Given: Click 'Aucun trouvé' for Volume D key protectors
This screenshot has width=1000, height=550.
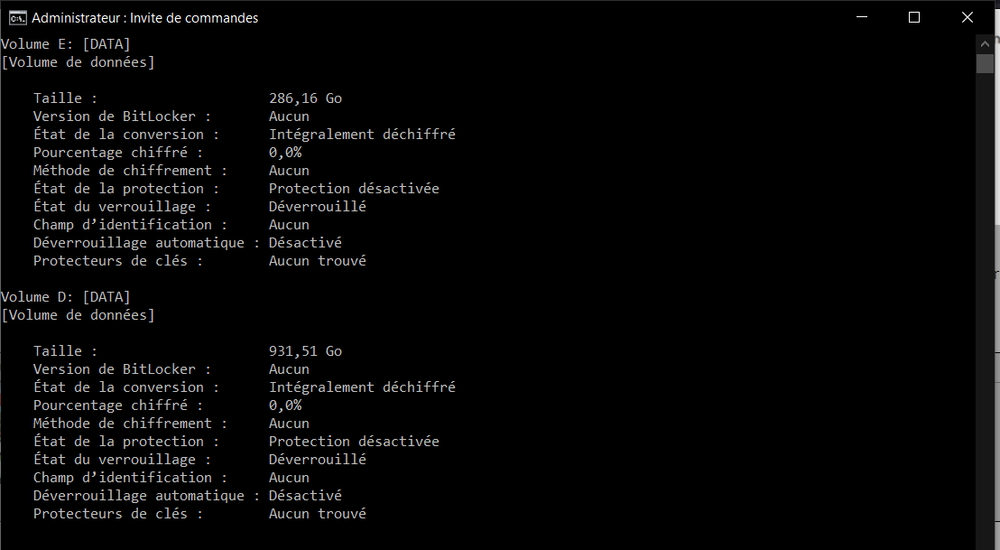Looking at the screenshot, I should click(317, 513).
